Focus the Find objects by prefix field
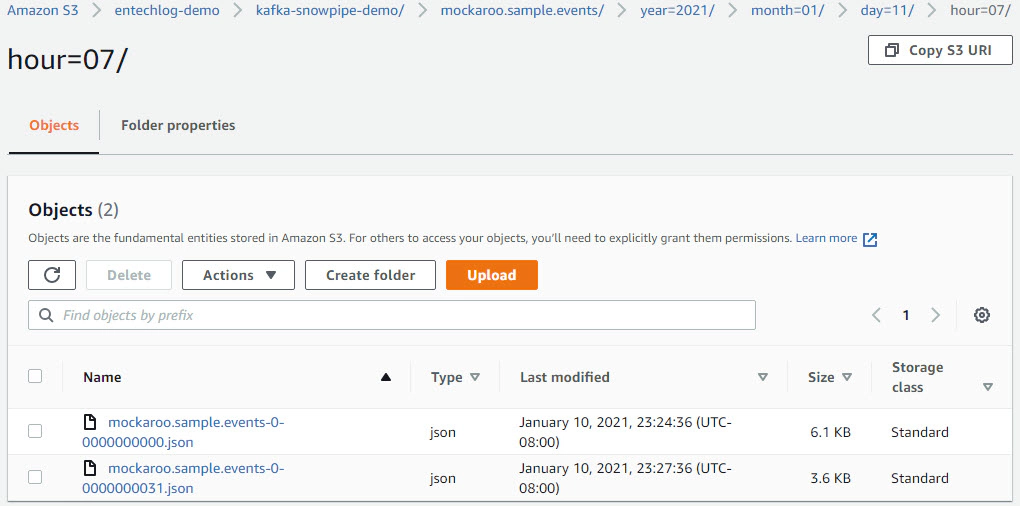 pyautogui.click(x=392, y=315)
